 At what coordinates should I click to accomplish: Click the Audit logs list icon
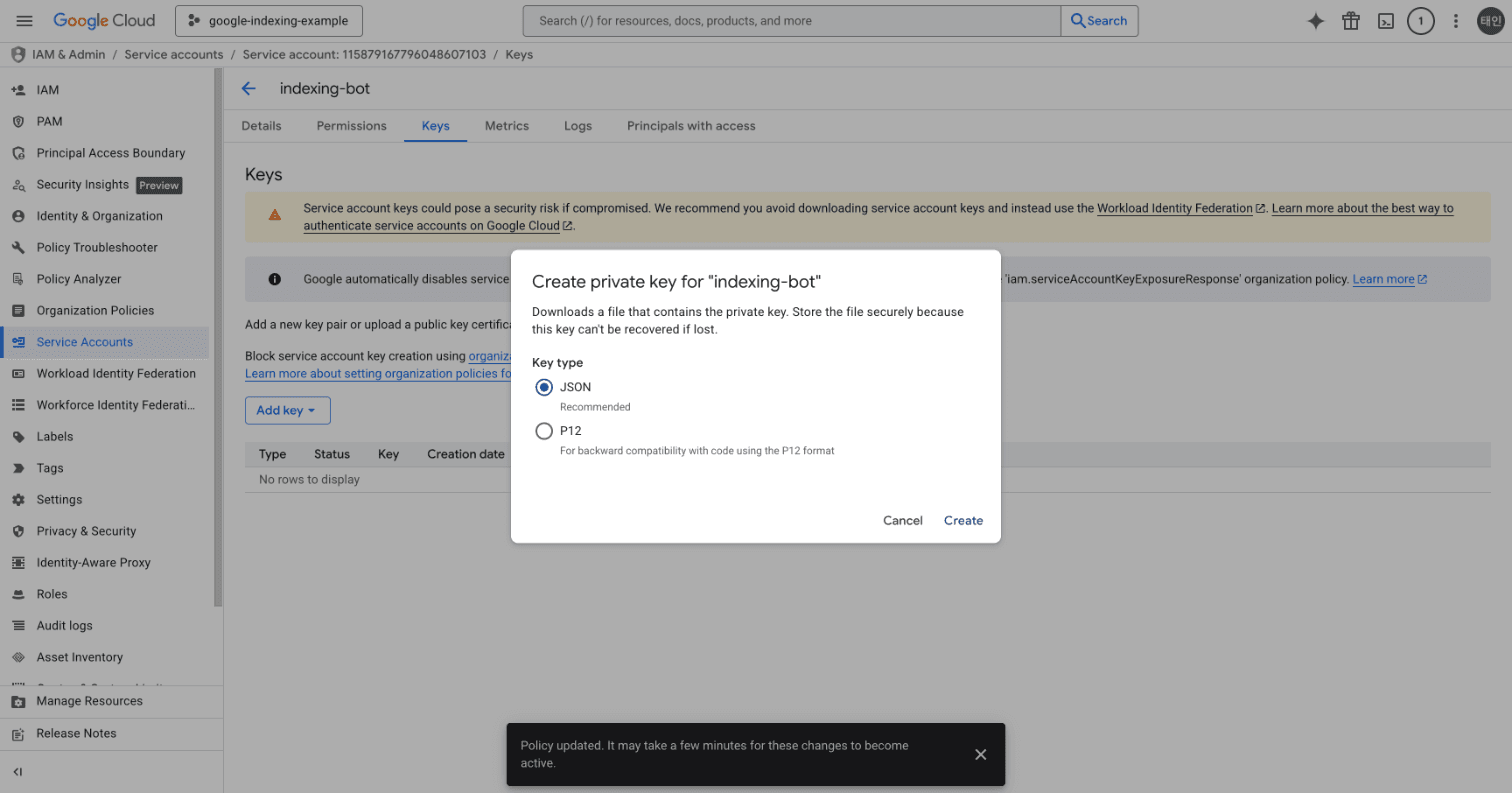18,625
